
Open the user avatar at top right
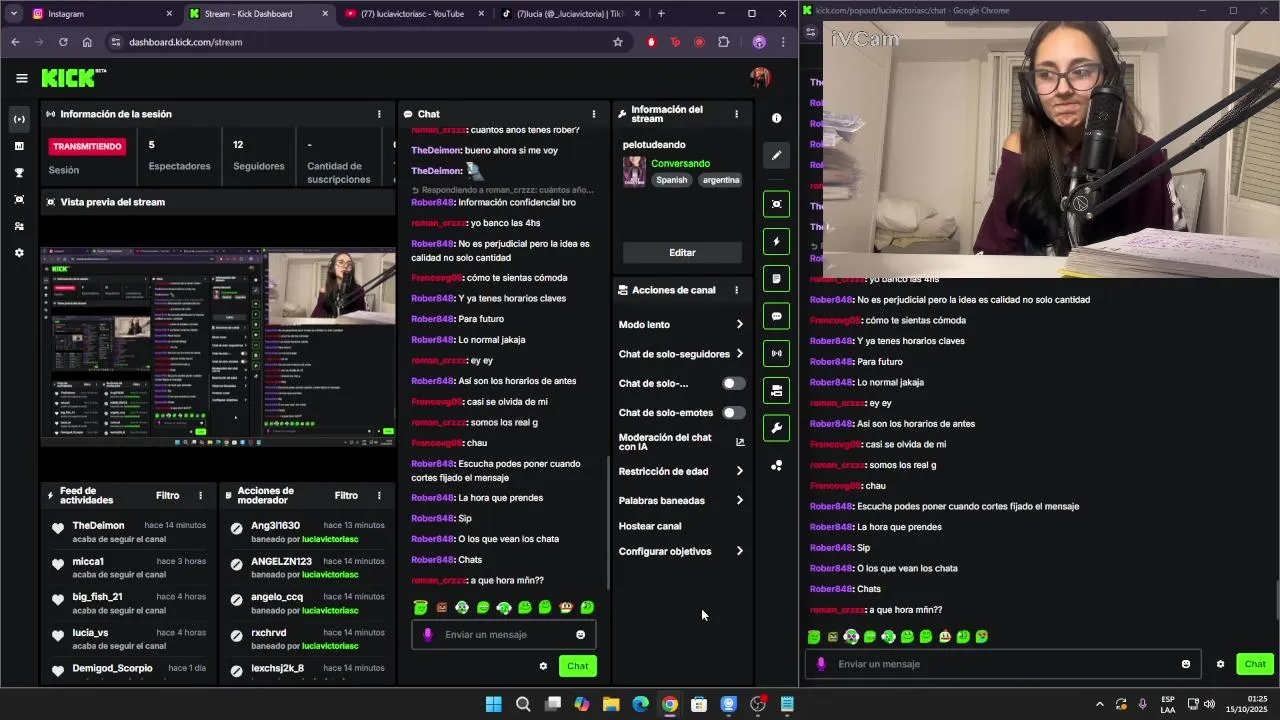click(760, 78)
